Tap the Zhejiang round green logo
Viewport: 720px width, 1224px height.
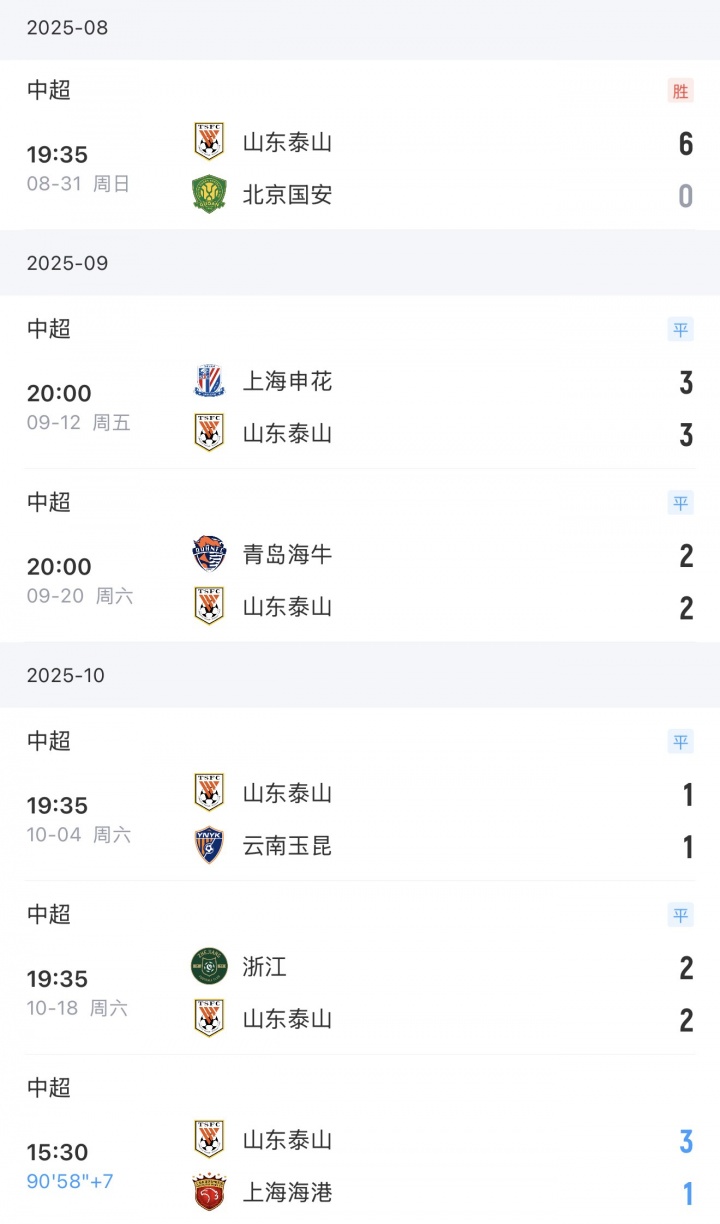point(209,967)
